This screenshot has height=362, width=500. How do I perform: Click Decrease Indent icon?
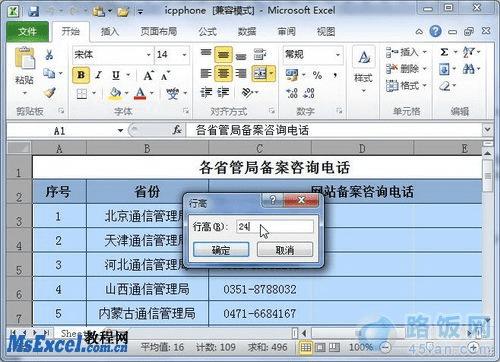click(x=206, y=92)
